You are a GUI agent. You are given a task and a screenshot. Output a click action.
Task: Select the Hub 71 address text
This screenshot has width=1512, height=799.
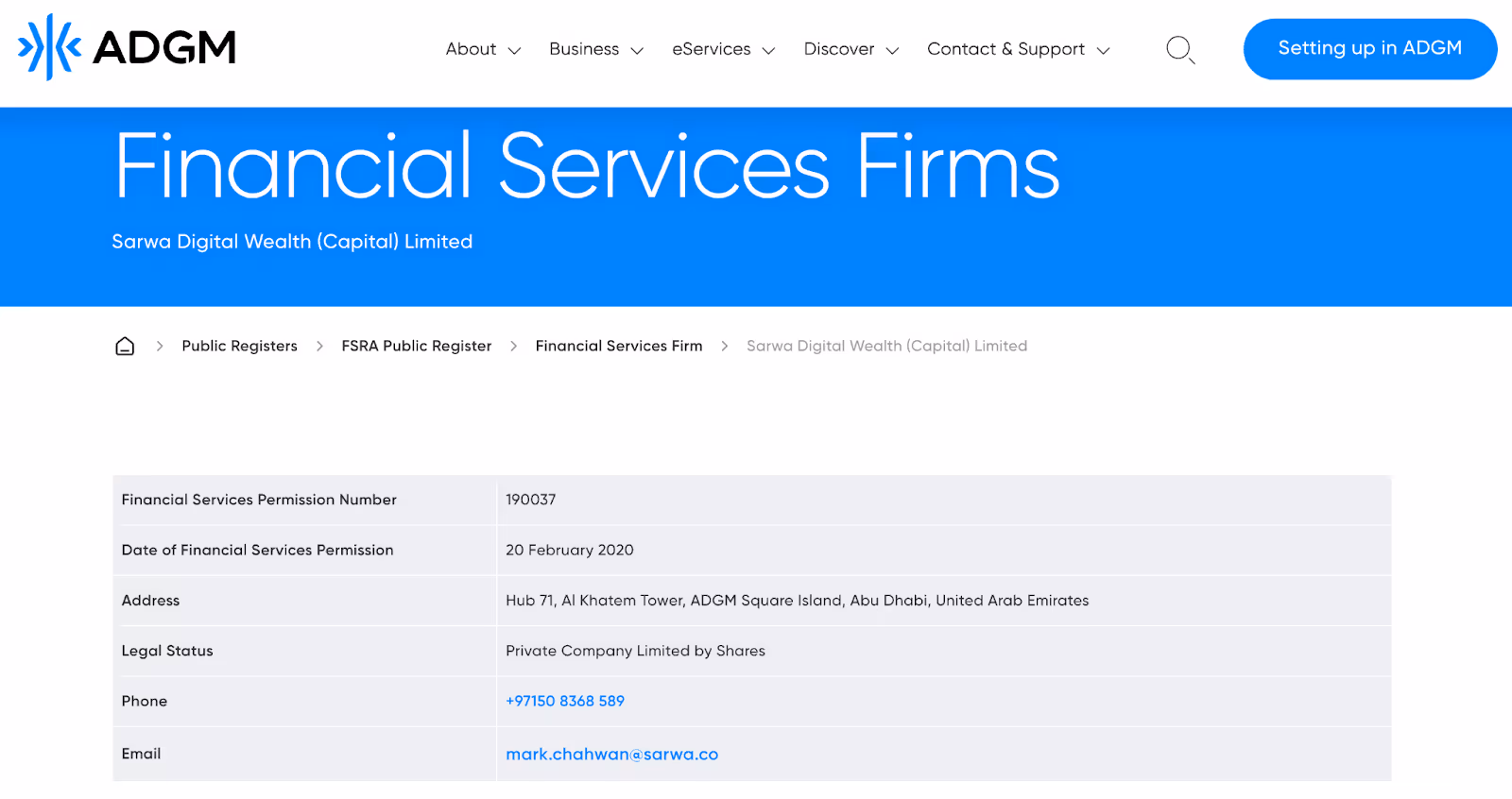(x=798, y=601)
